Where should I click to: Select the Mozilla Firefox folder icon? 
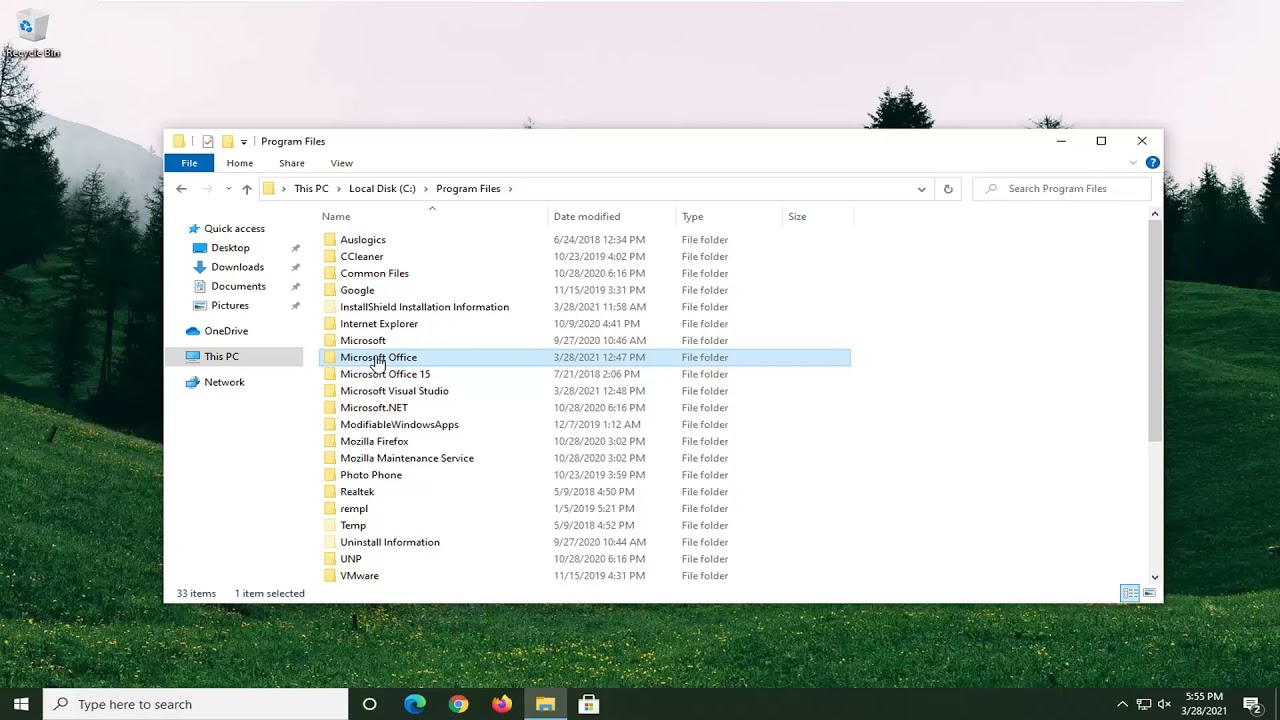[x=330, y=442]
